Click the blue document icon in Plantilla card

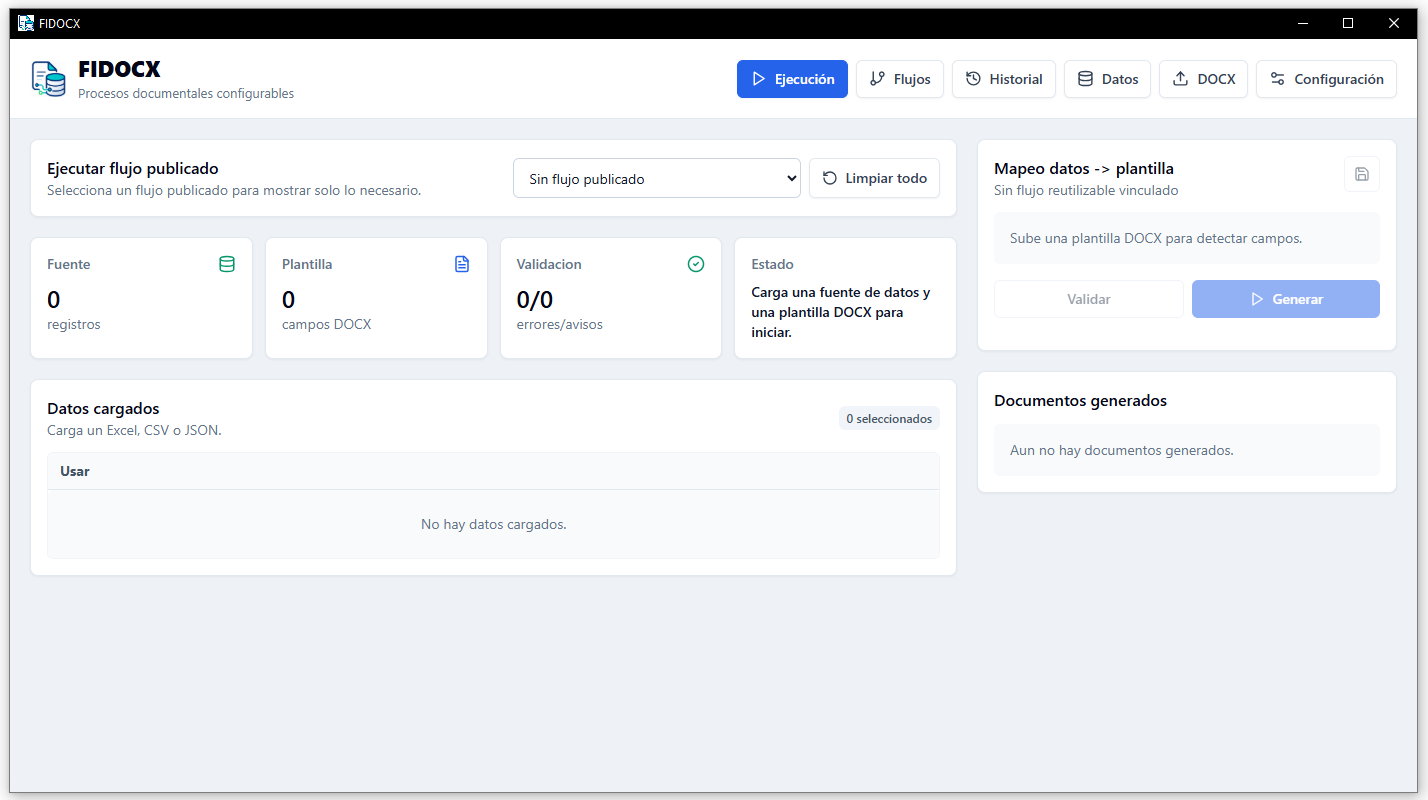[462, 264]
